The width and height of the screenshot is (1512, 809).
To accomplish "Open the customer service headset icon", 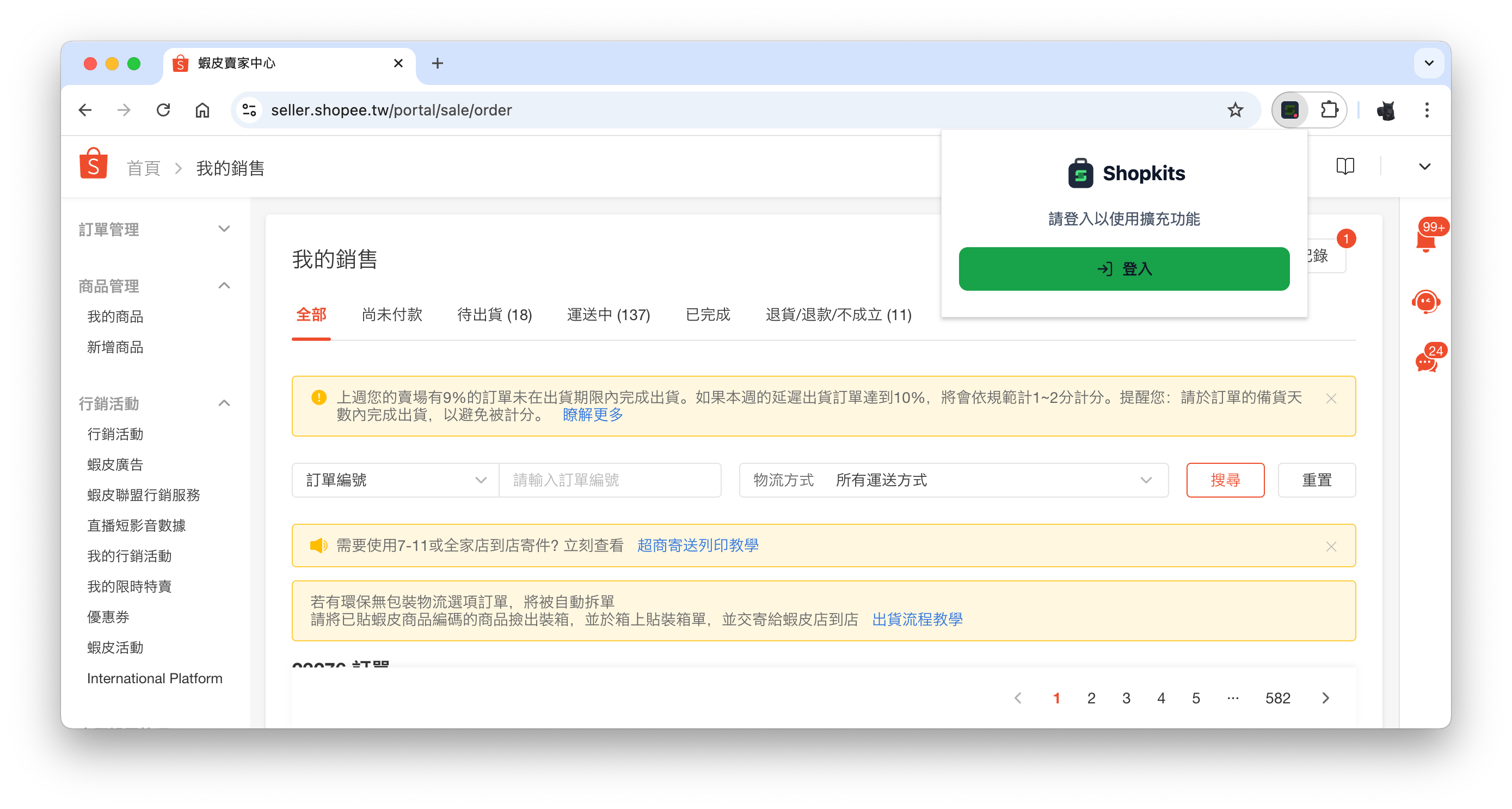I will [x=1425, y=302].
